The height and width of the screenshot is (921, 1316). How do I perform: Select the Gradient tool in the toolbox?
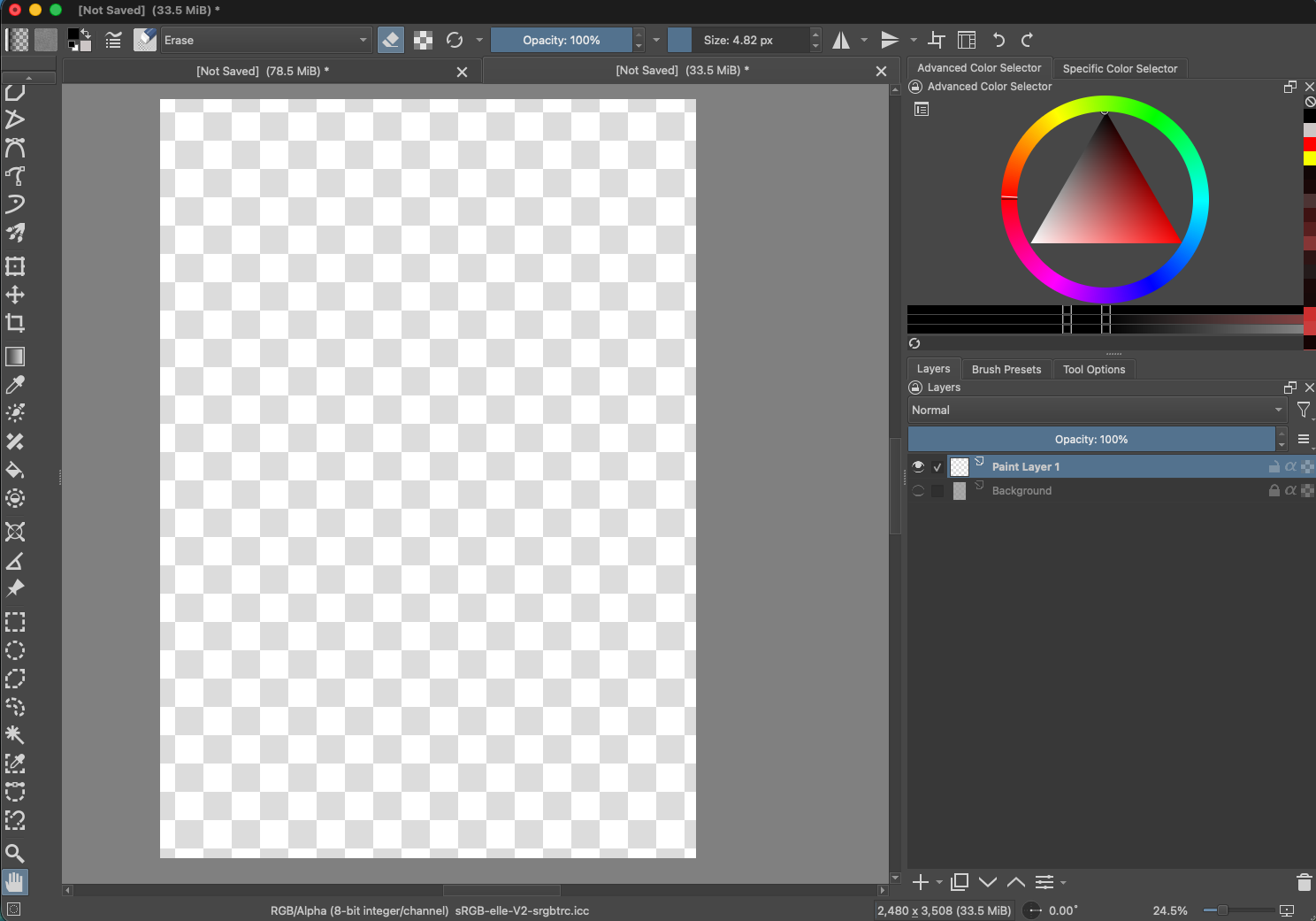[15, 357]
